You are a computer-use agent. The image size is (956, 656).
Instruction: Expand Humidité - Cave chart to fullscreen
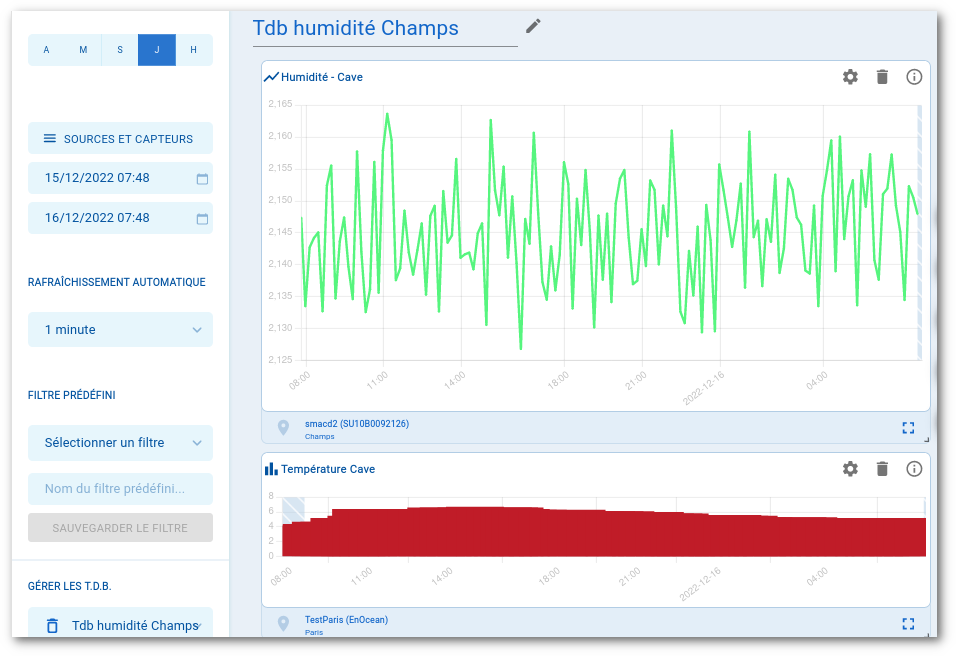pos(908,428)
